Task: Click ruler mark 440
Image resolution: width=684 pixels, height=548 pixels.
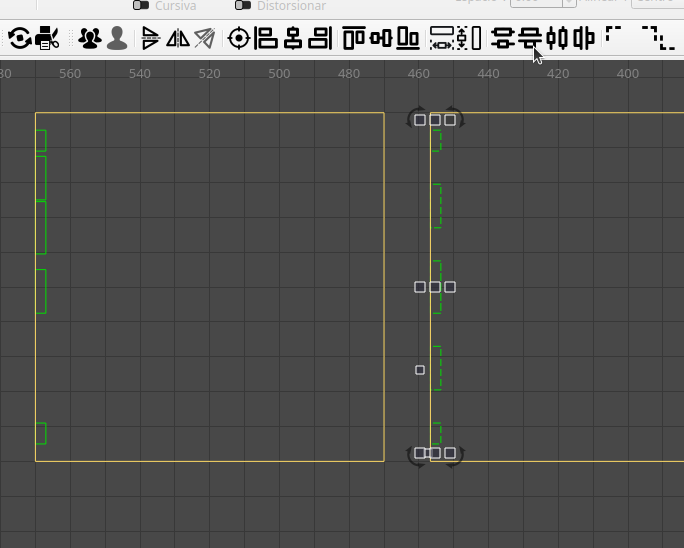Action: (x=488, y=73)
